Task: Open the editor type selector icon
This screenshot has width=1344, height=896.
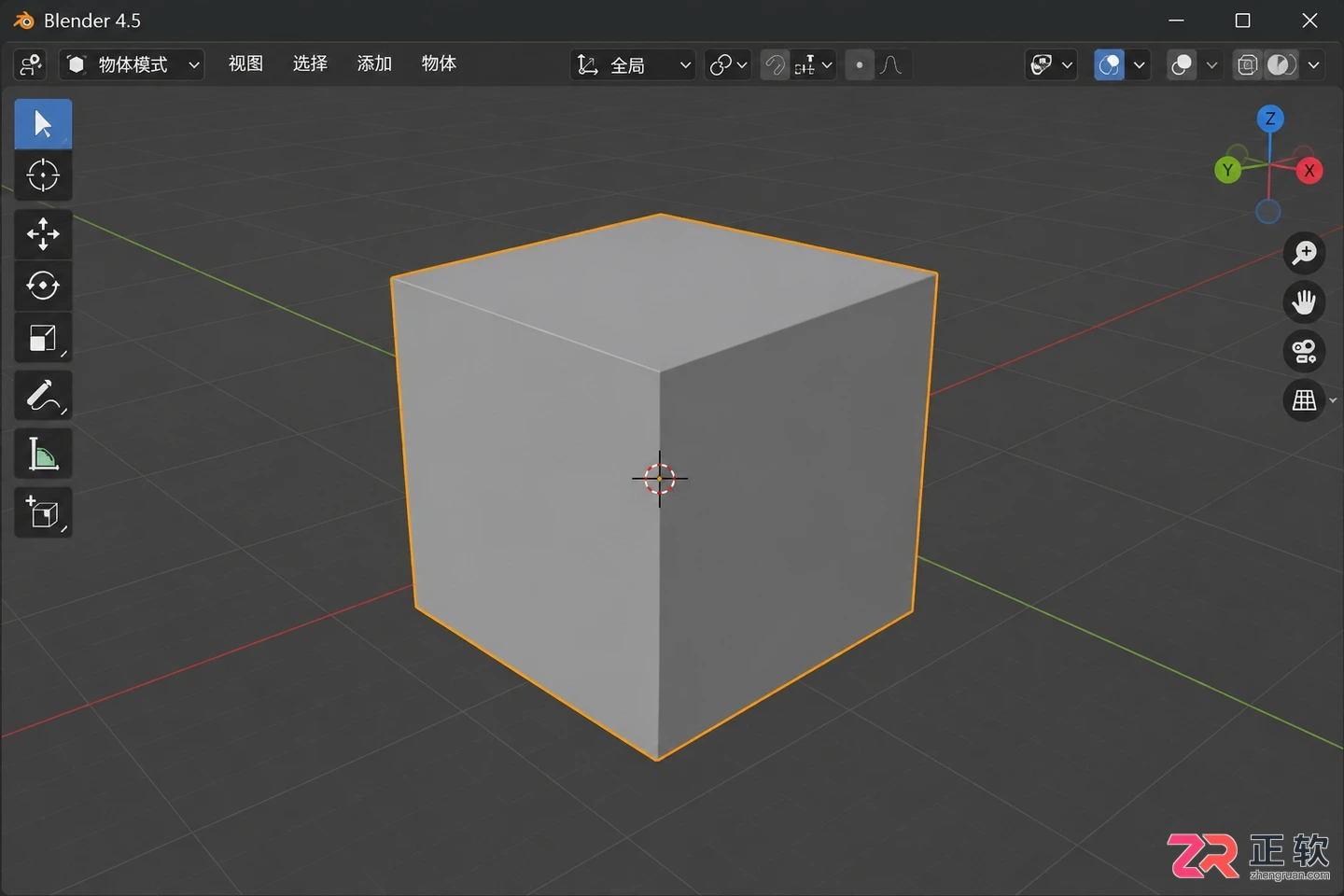Action: [31, 64]
